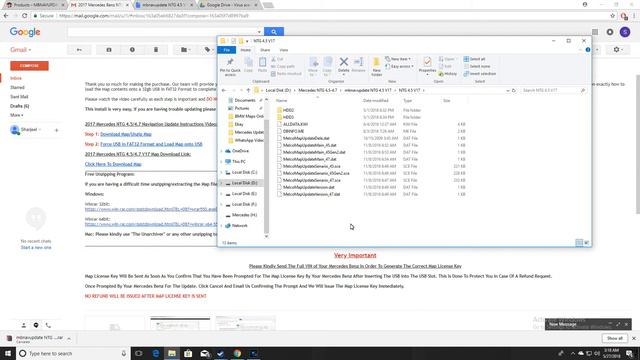
Task: Click Here To Download Map link
Action: coord(113,164)
